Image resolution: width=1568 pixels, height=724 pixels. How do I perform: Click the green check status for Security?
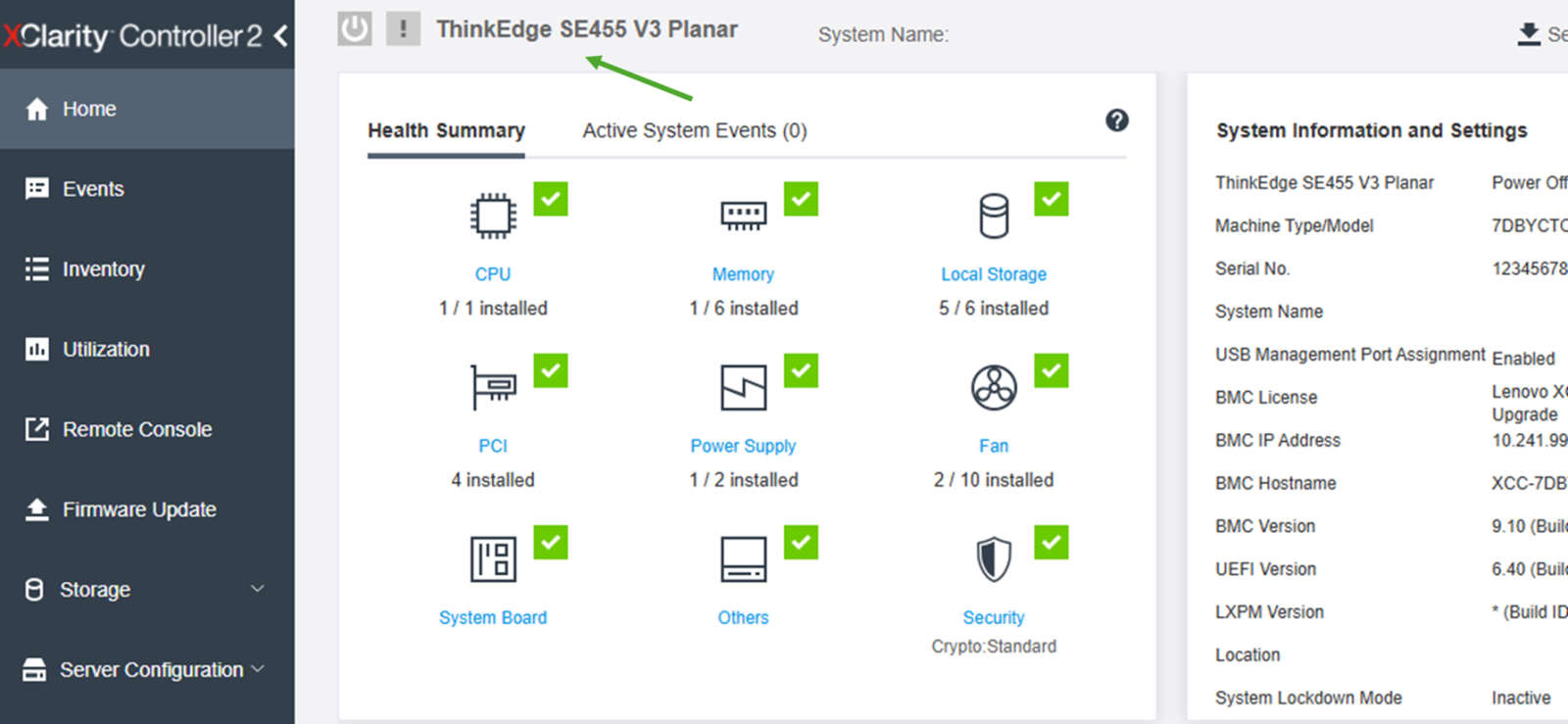(x=1052, y=542)
